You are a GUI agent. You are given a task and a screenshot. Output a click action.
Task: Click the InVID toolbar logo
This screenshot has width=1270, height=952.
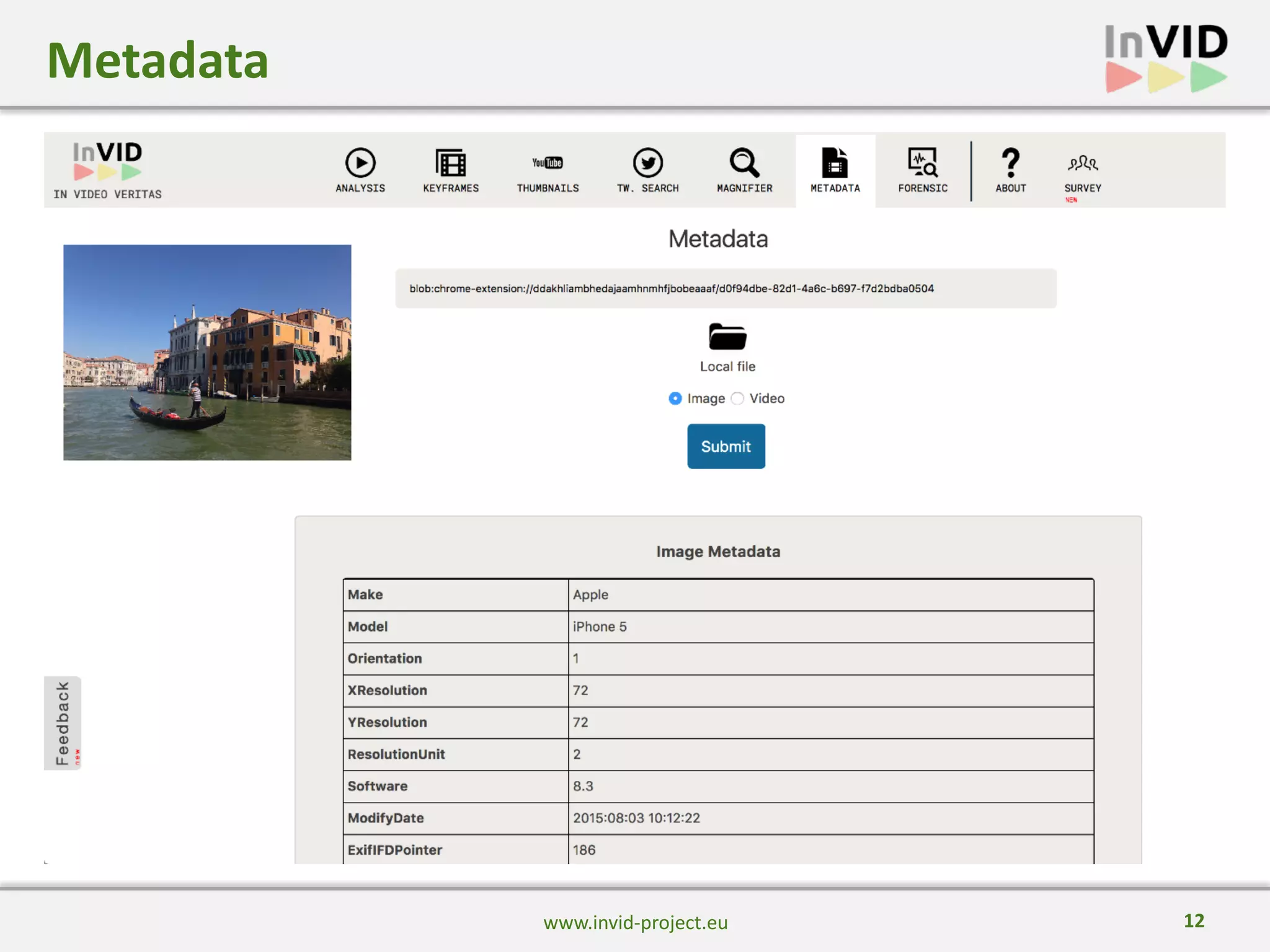107,161
